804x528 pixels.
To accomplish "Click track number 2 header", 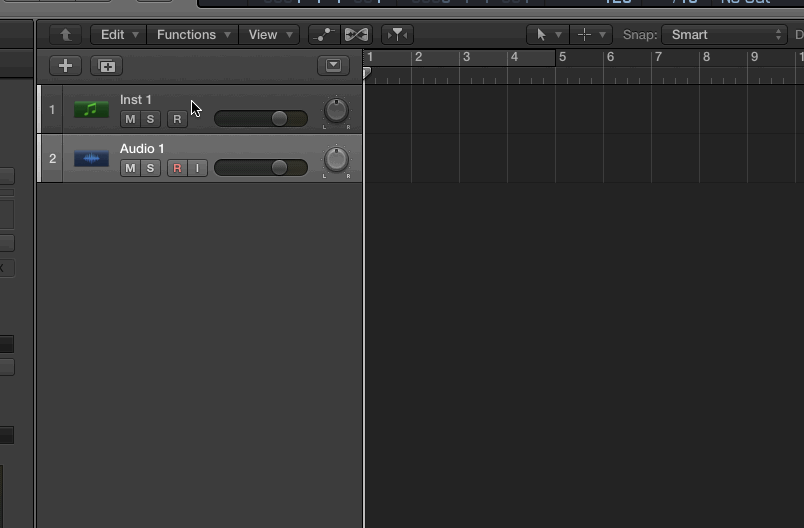I will coord(52,158).
